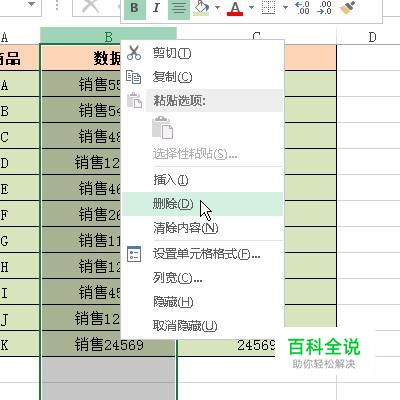The image size is (400, 400).
Task: Click the header cell starting with 数据
Action: [81, 58]
